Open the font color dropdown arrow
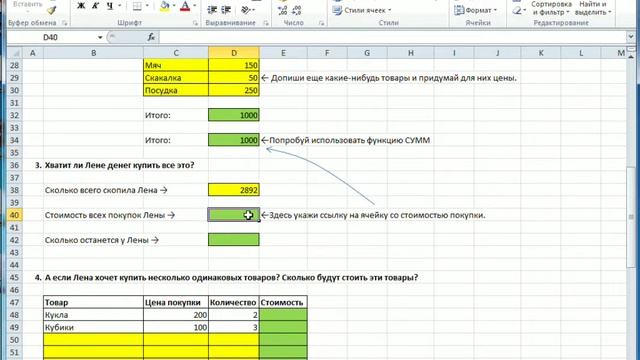Screen dimensions: 640x360 tap(194, 6)
